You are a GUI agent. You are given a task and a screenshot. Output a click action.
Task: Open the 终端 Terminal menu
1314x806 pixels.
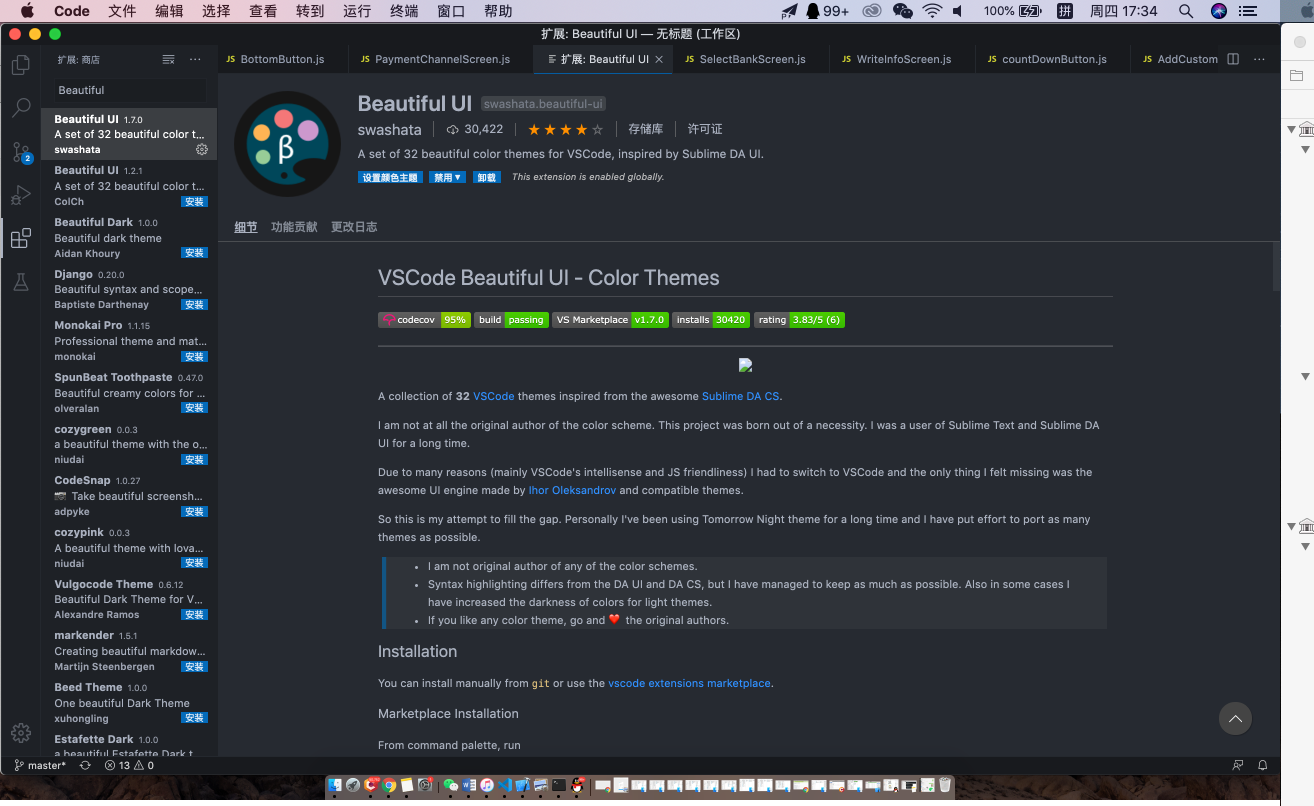click(404, 11)
